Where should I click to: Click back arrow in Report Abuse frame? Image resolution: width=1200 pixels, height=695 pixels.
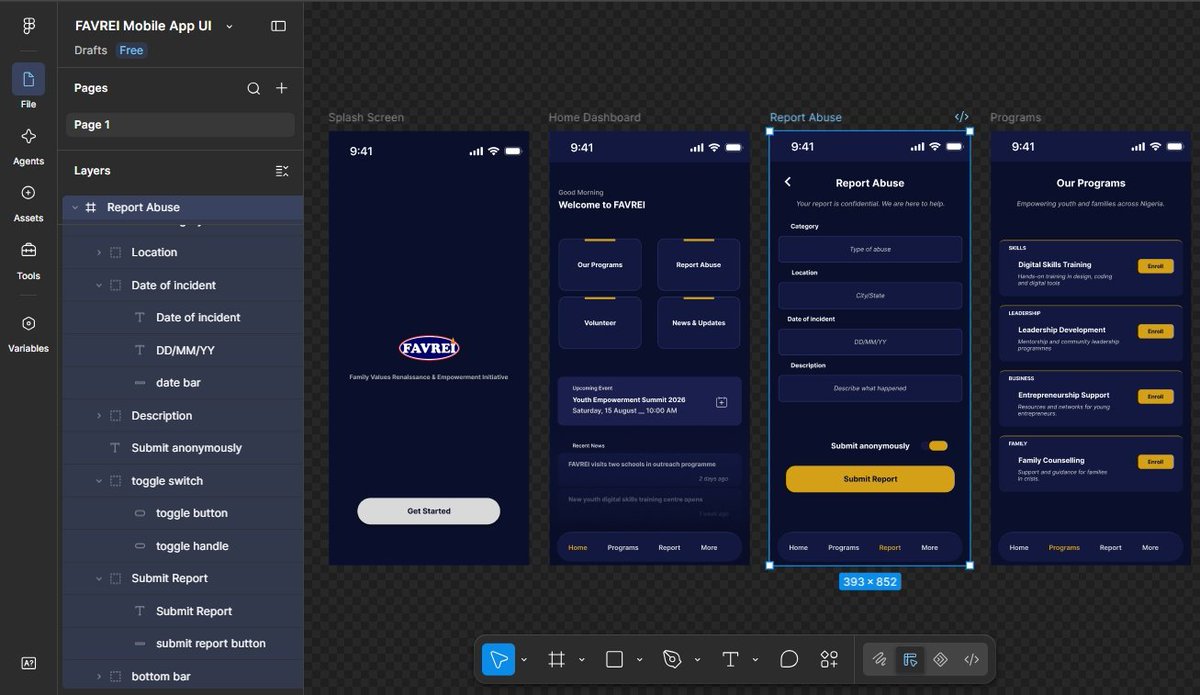click(x=788, y=182)
